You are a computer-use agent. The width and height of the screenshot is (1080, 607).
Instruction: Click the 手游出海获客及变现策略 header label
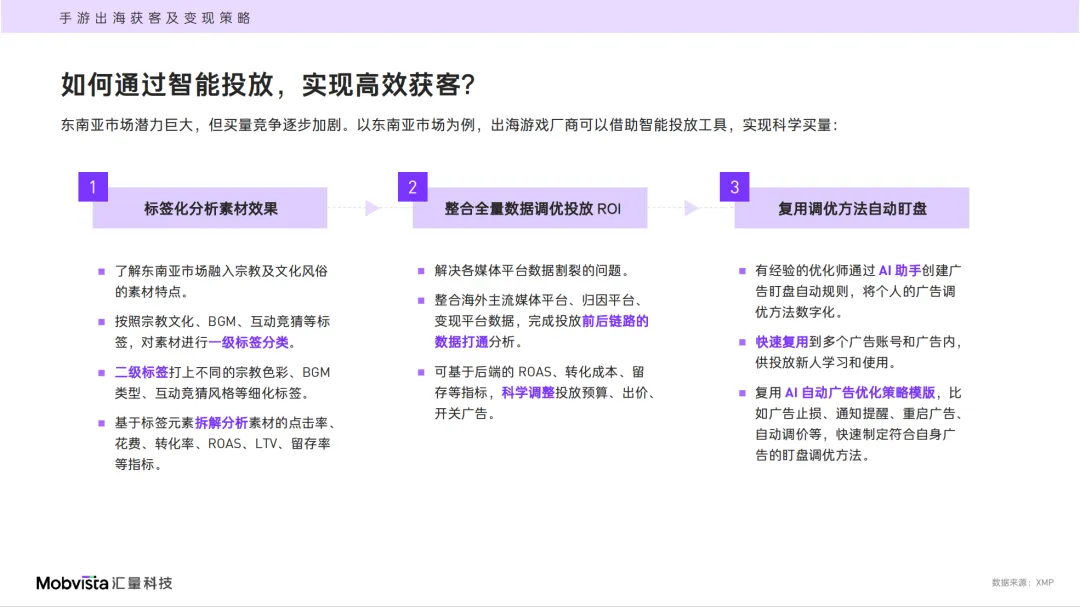pos(155,18)
